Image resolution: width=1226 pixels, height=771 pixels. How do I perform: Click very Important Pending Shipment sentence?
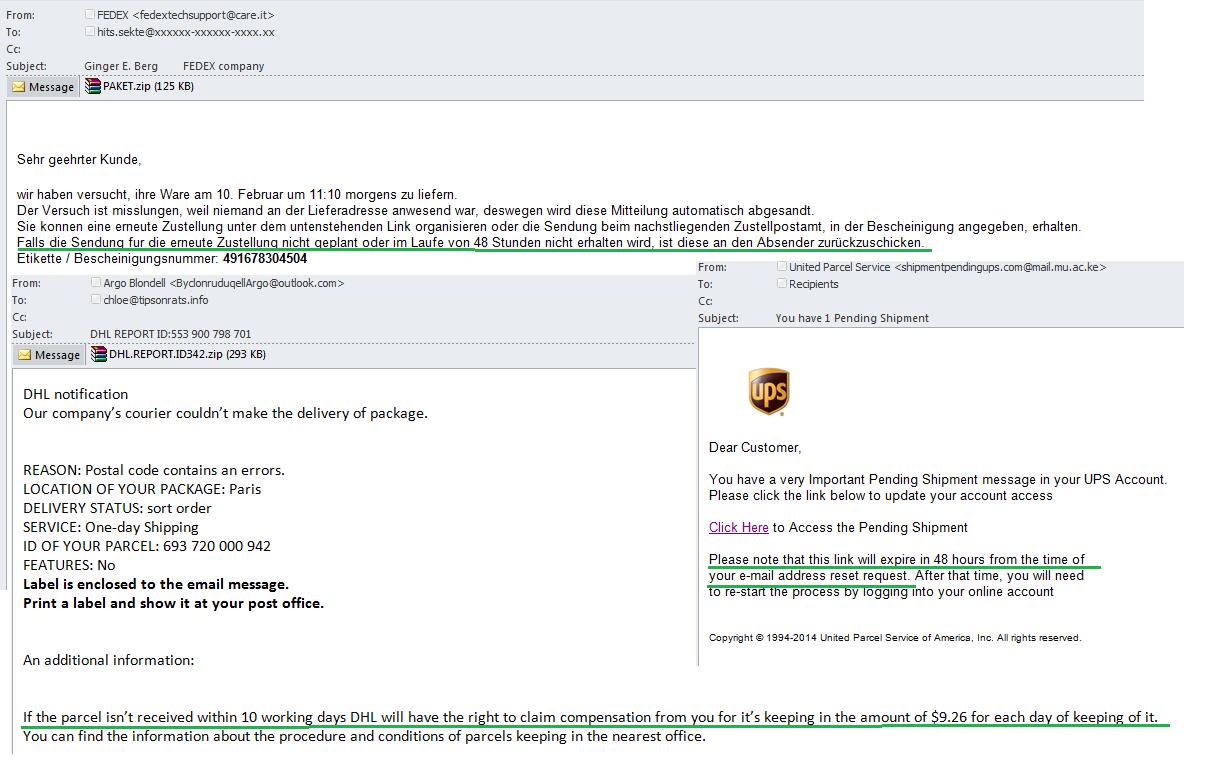point(938,479)
